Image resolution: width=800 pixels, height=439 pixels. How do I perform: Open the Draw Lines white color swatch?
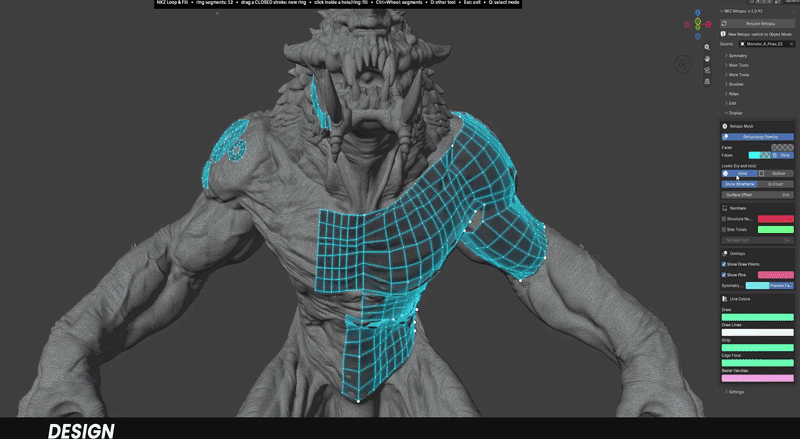(758, 332)
